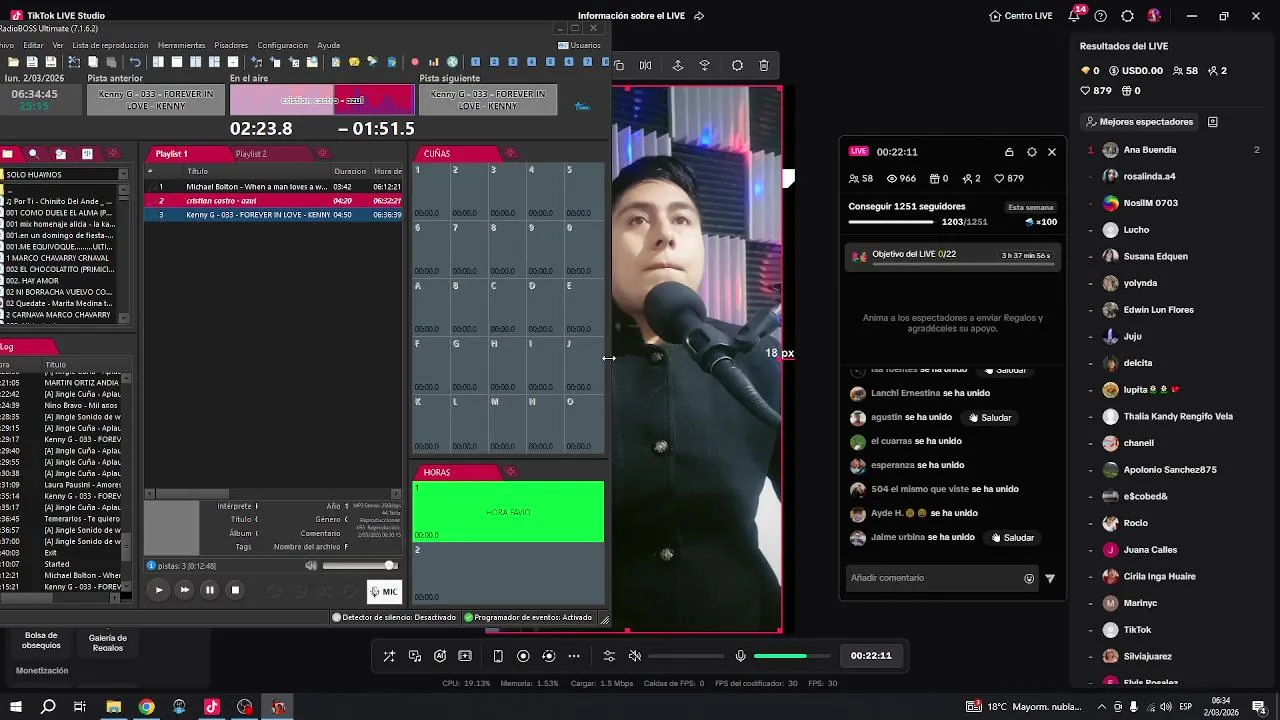The width and height of the screenshot is (1280, 720).
Task: Adjust the green microphone volume slider
Action: tap(792, 656)
